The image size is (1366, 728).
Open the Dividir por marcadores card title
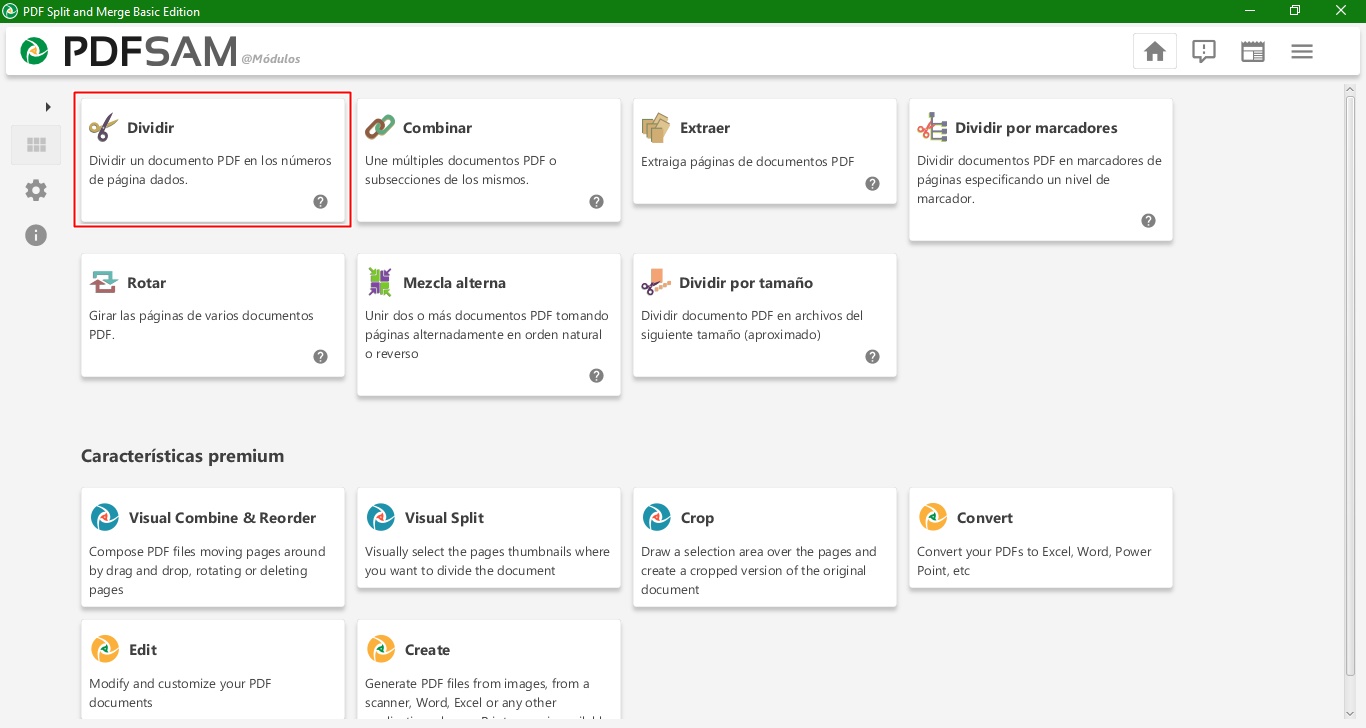(x=1036, y=128)
